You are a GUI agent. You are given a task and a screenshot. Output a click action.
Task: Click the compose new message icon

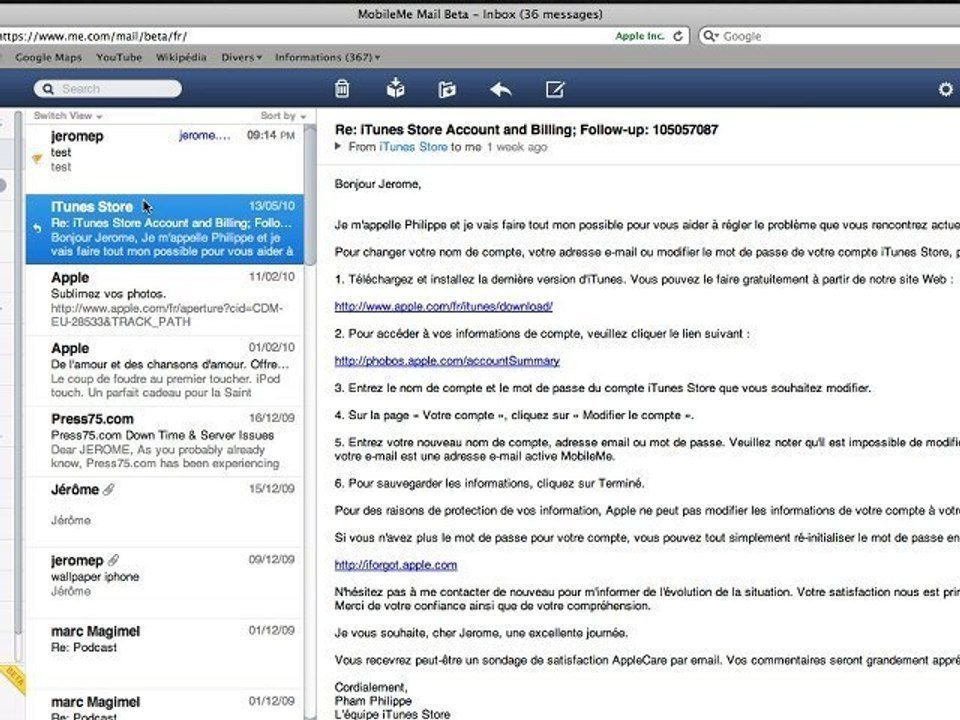tap(555, 89)
